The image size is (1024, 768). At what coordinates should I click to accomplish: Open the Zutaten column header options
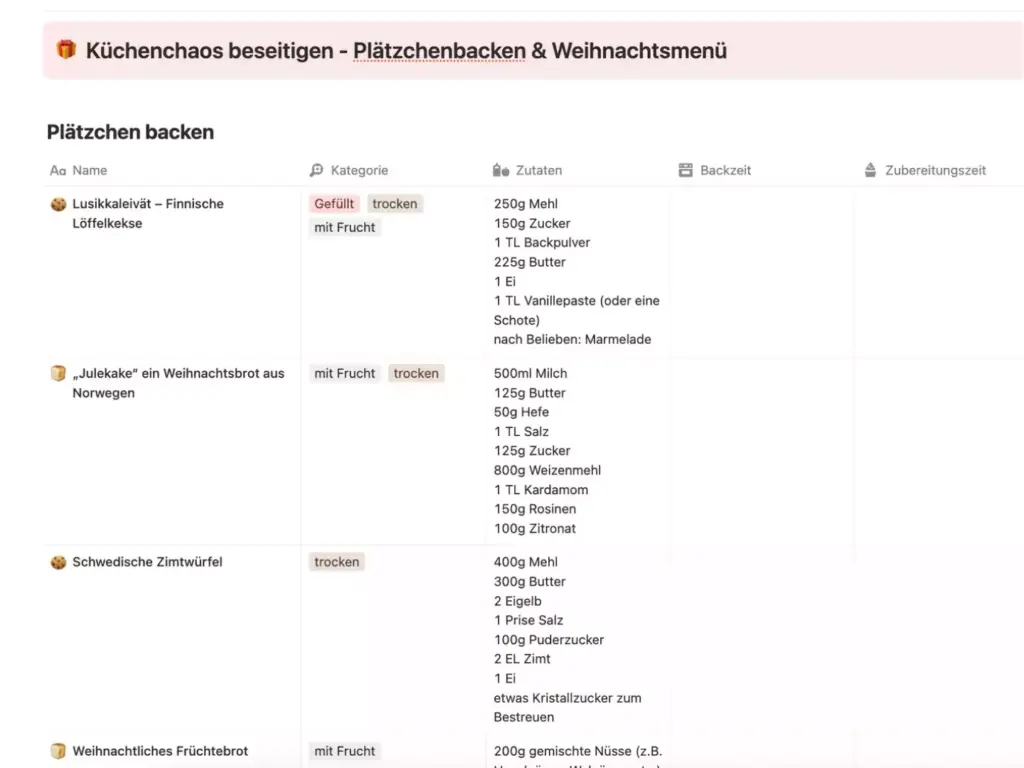coord(538,171)
